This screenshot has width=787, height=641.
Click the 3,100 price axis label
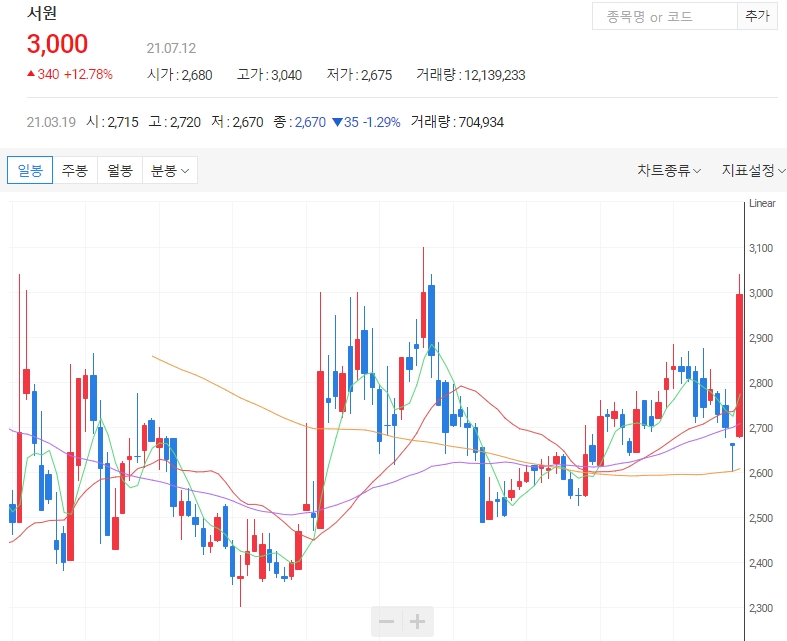(761, 248)
